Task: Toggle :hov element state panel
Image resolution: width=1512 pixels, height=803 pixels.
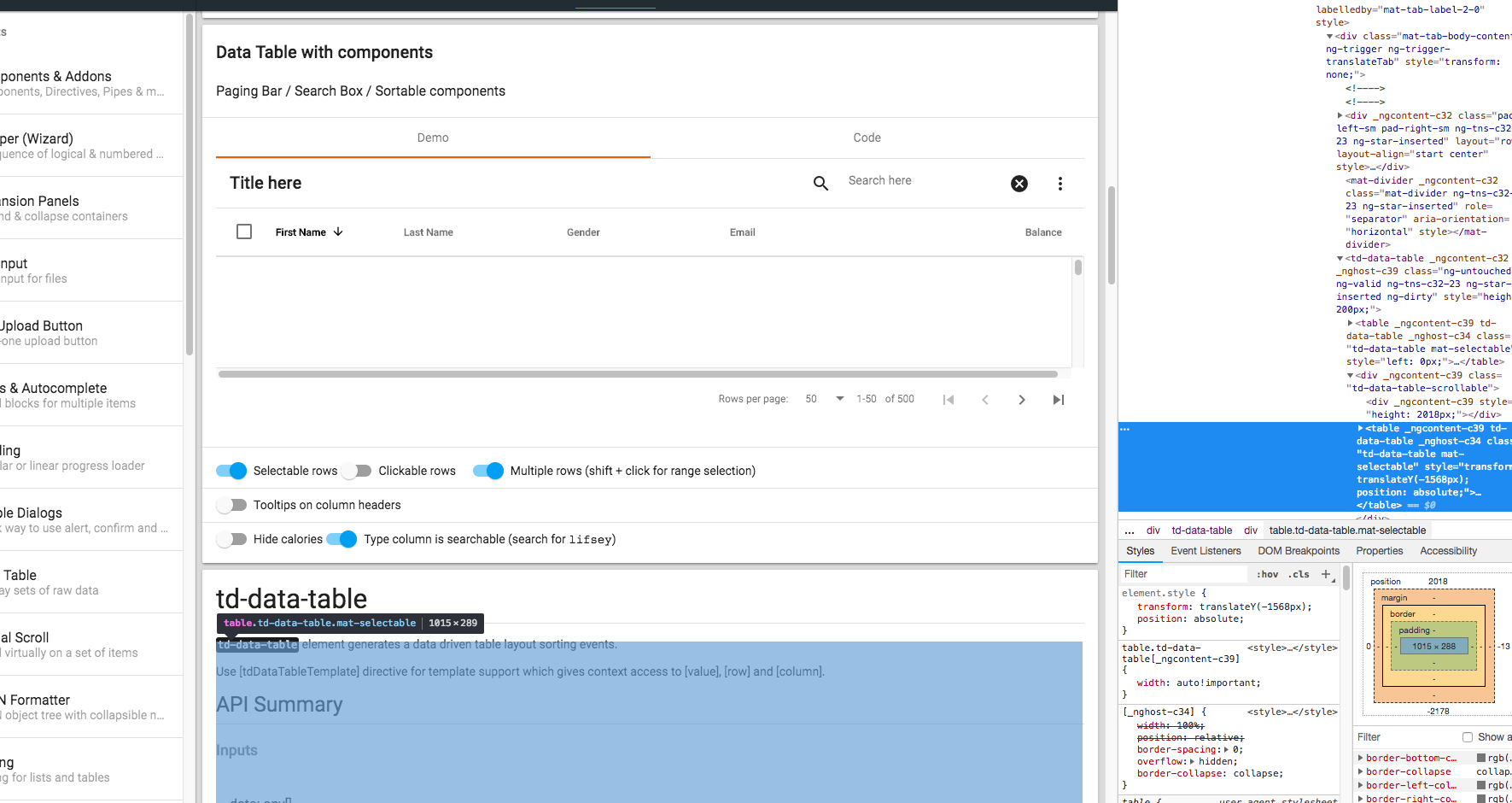Action: (1267, 574)
